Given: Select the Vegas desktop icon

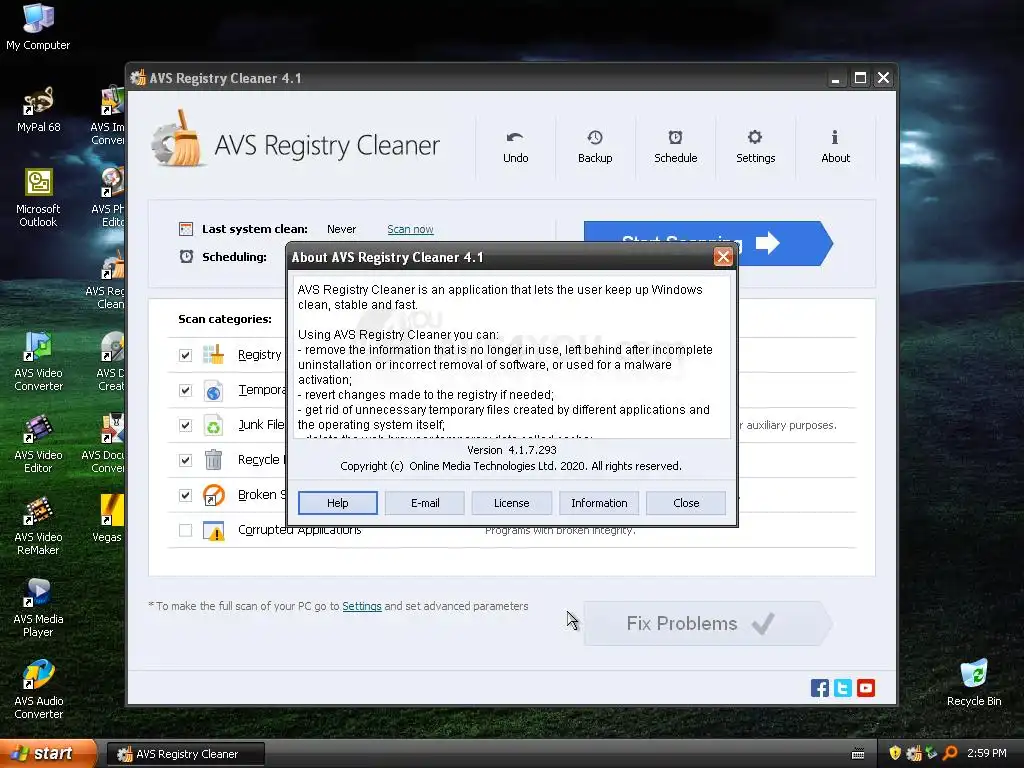Looking at the screenshot, I should [x=107, y=519].
